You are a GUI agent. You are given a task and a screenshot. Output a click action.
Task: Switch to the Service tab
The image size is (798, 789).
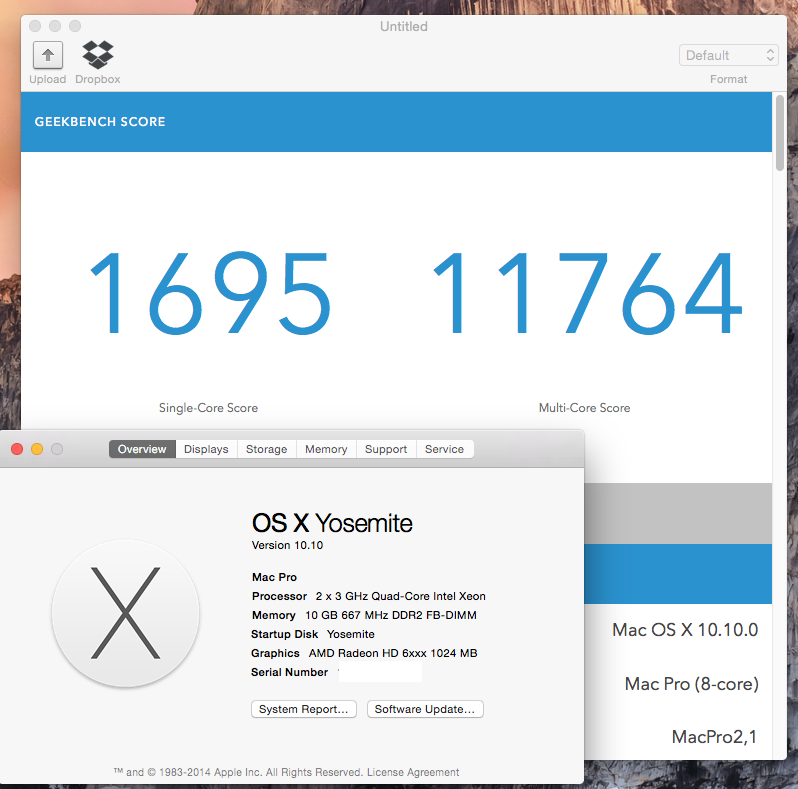(x=444, y=449)
